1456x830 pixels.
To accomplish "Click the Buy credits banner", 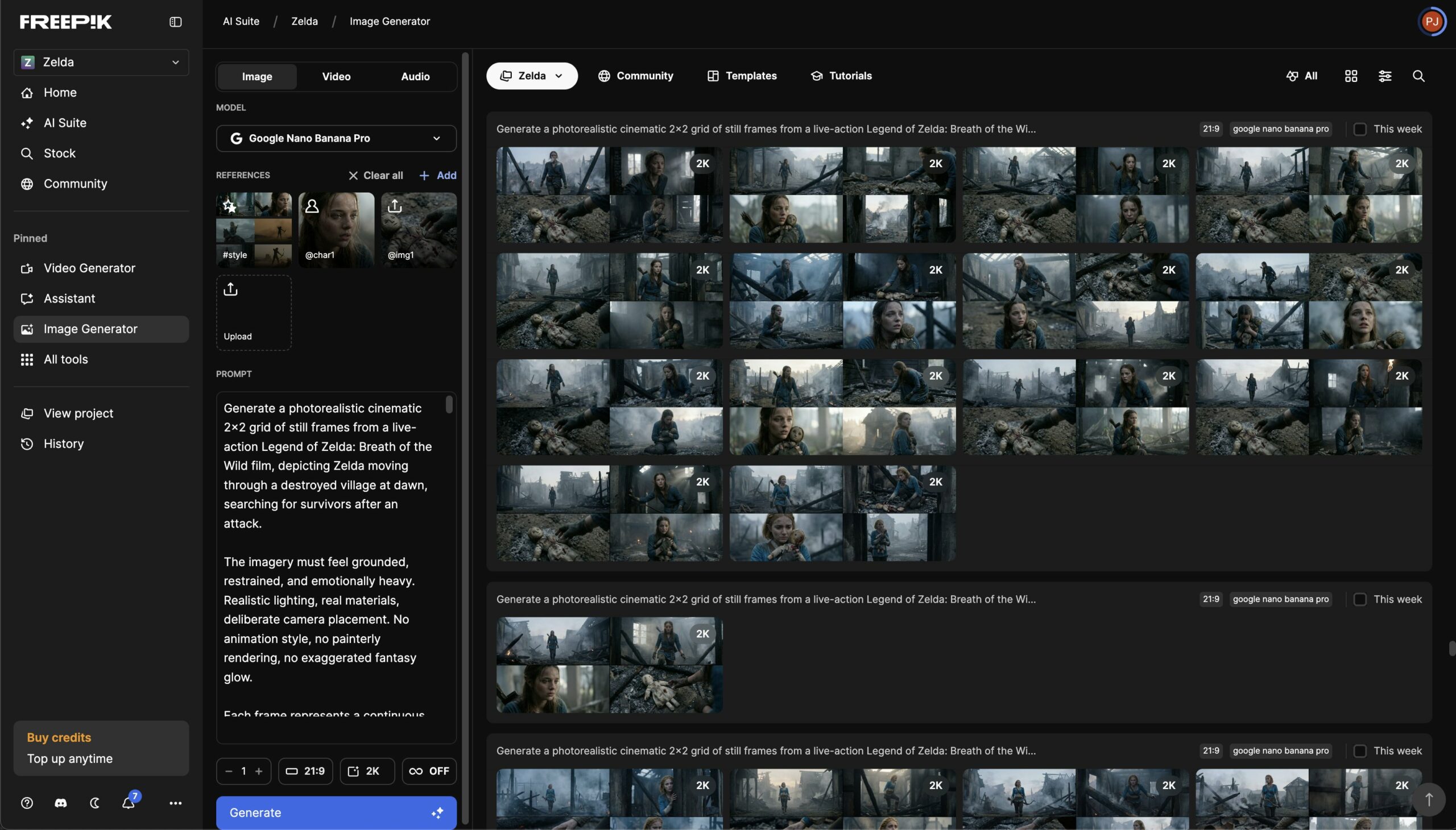I will 101,748.
